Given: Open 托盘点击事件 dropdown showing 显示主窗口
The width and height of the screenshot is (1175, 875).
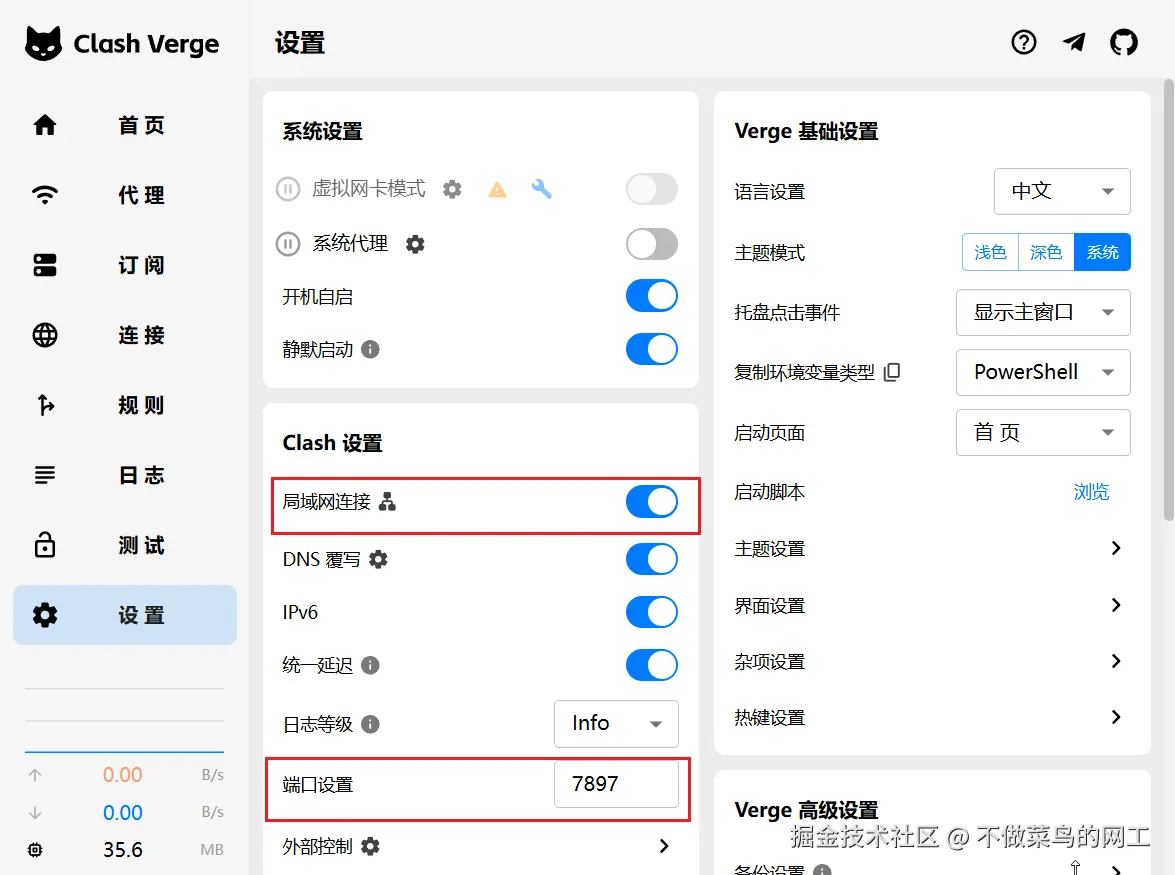Looking at the screenshot, I should [x=1043, y=312].
